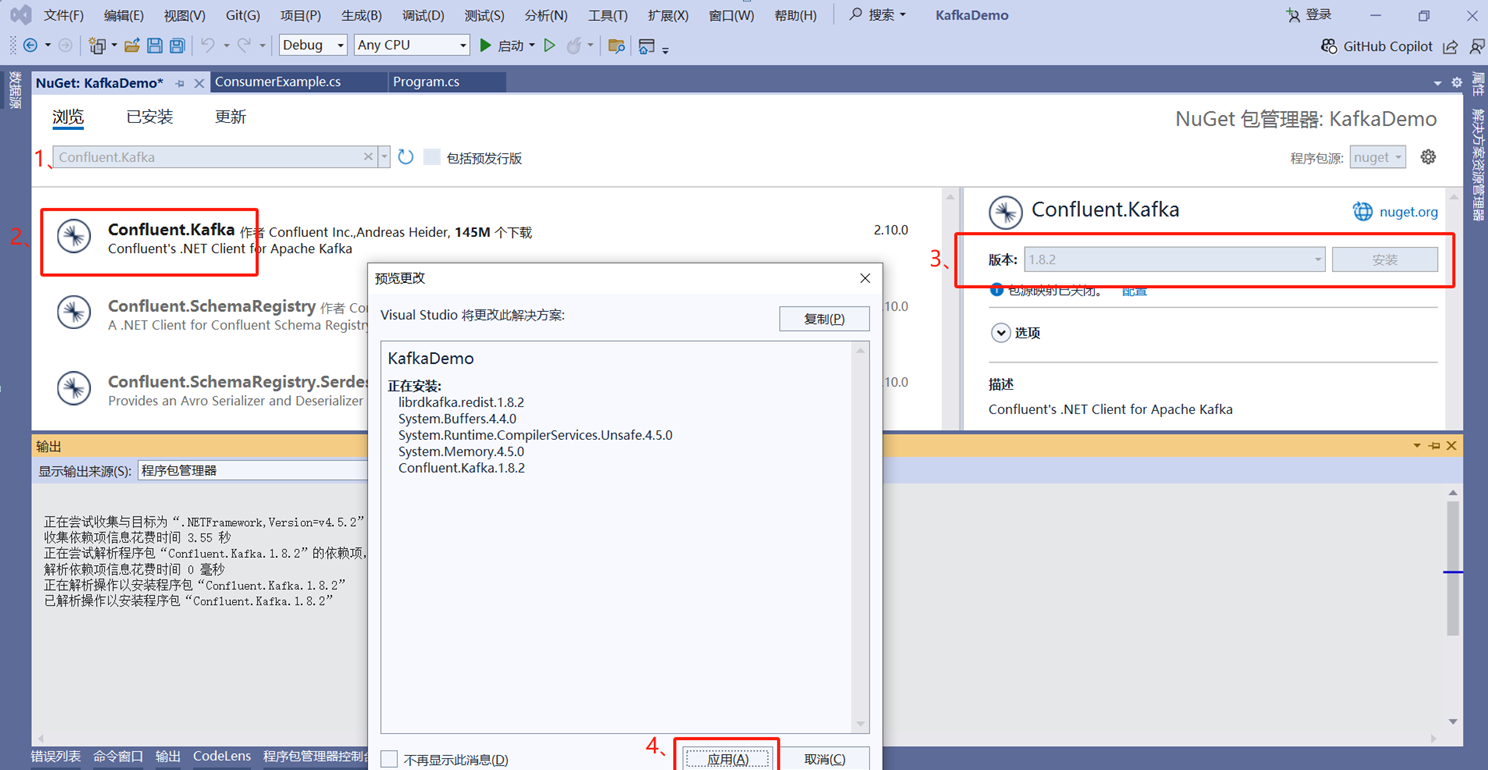Click the save all files icon
1488x770 pixels.
click(x=177, y=46)
